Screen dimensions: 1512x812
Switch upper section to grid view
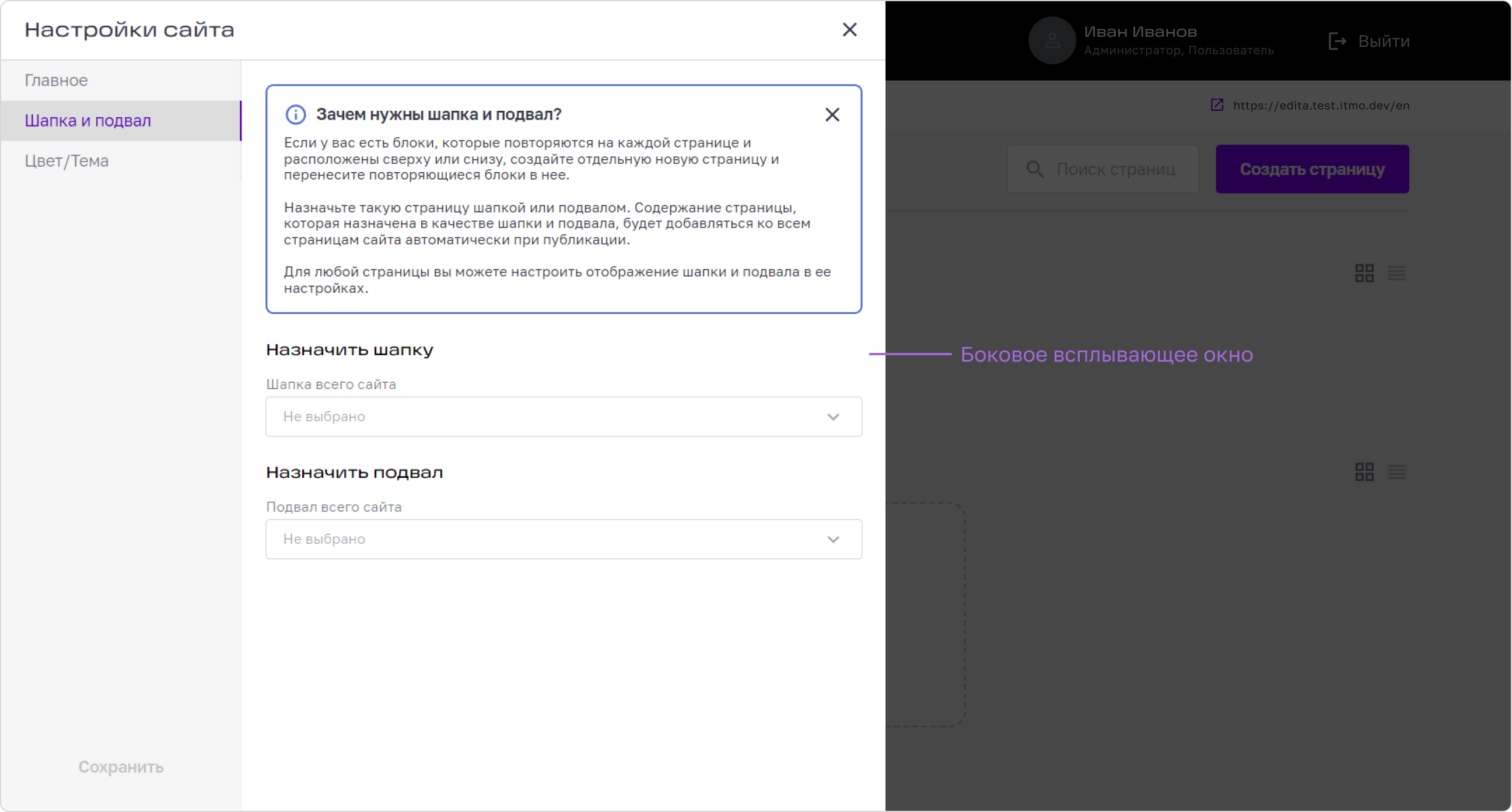point(1364,273)
